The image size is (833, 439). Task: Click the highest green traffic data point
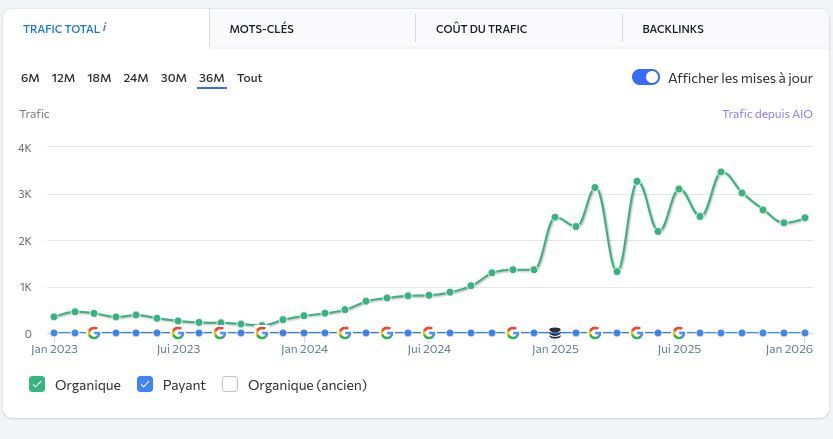720,172
